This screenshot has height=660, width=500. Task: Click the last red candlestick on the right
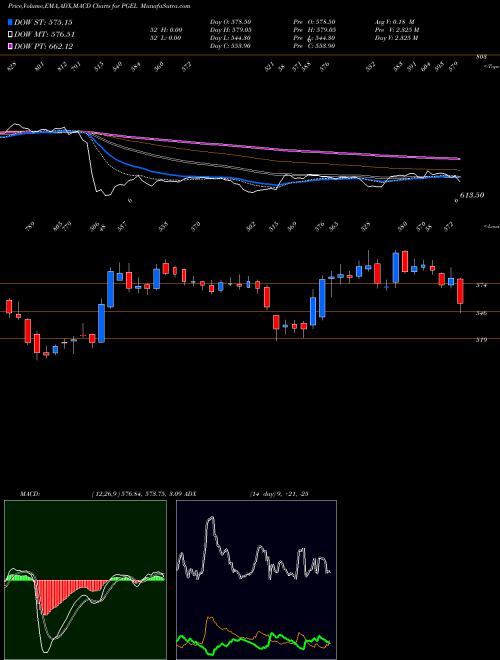[460, 291]
